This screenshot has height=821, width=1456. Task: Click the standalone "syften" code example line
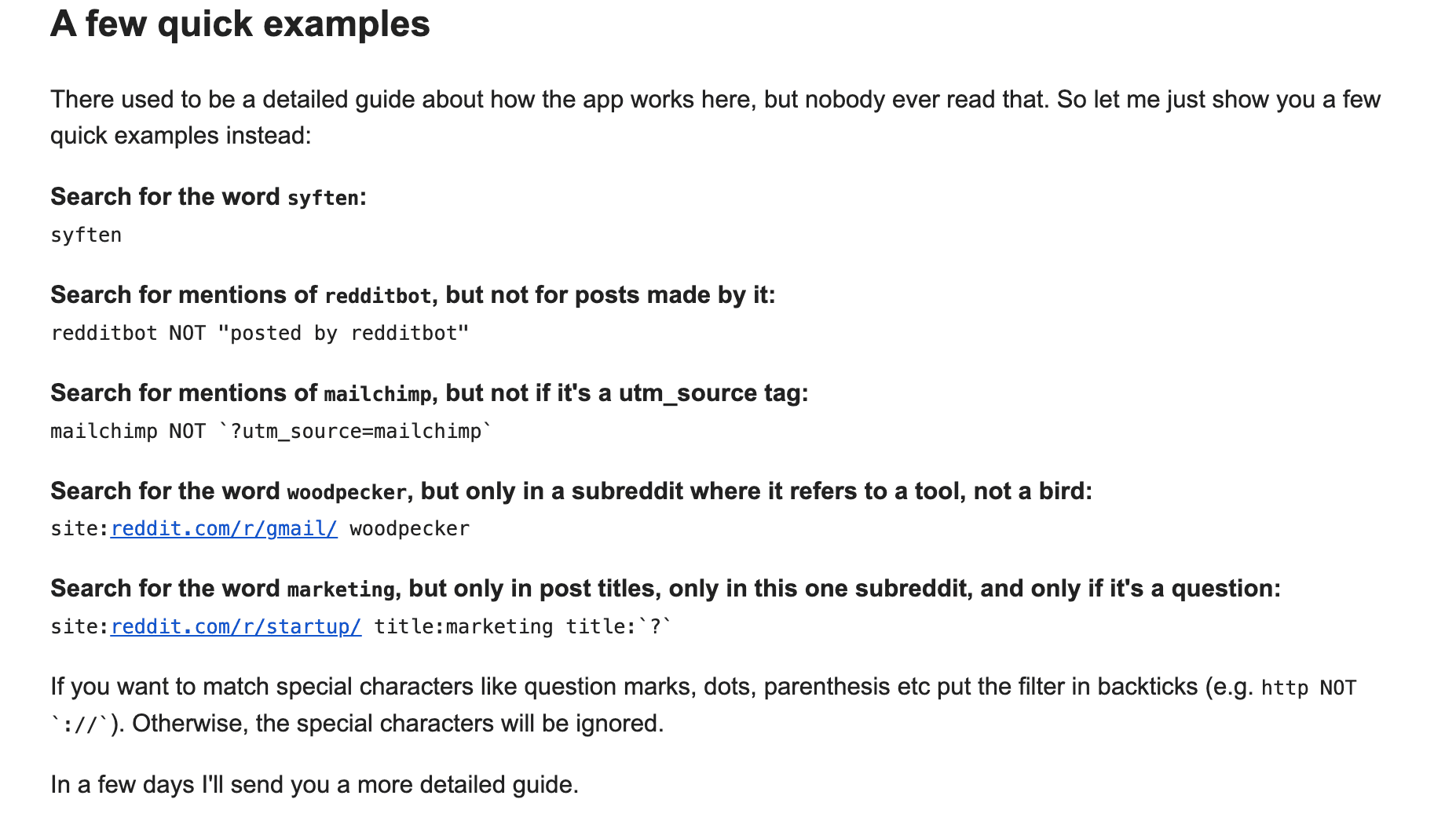[x=86, y=235]
